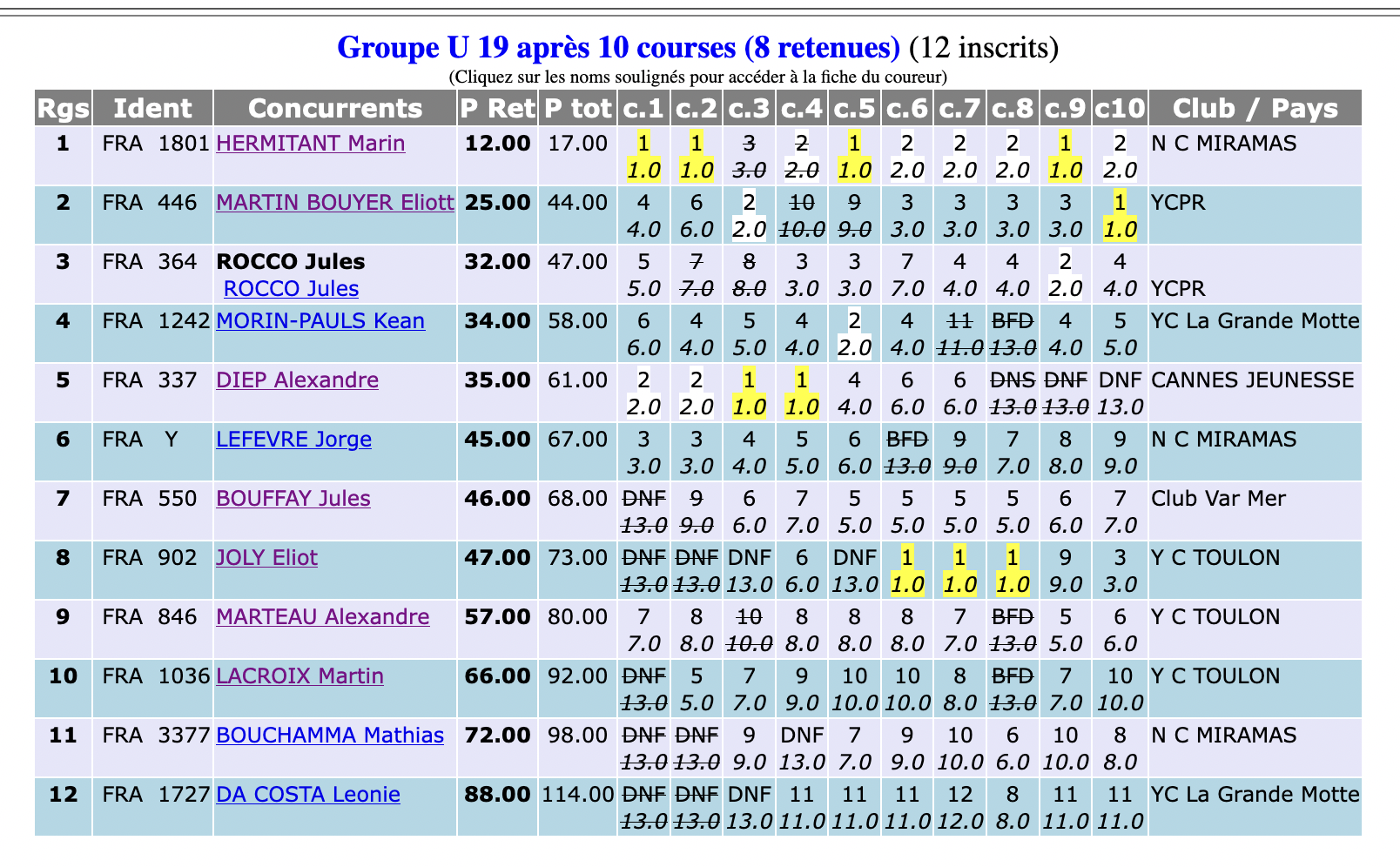Open MARTIN BOUYER Eliott's profile link
This screenshot has height=867, width=1400.
pyautogui.click(x=335, y=202)
